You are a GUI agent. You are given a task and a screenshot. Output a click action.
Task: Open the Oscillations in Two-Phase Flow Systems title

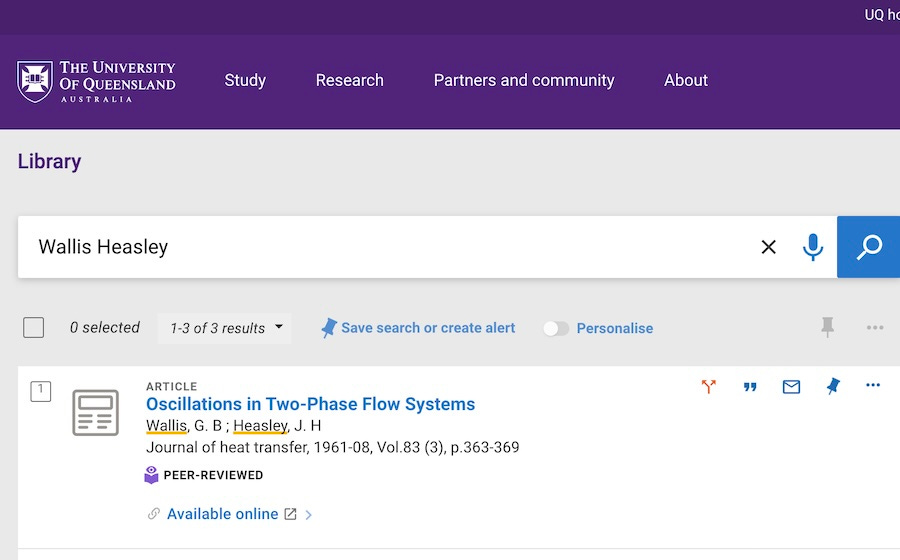311,404
